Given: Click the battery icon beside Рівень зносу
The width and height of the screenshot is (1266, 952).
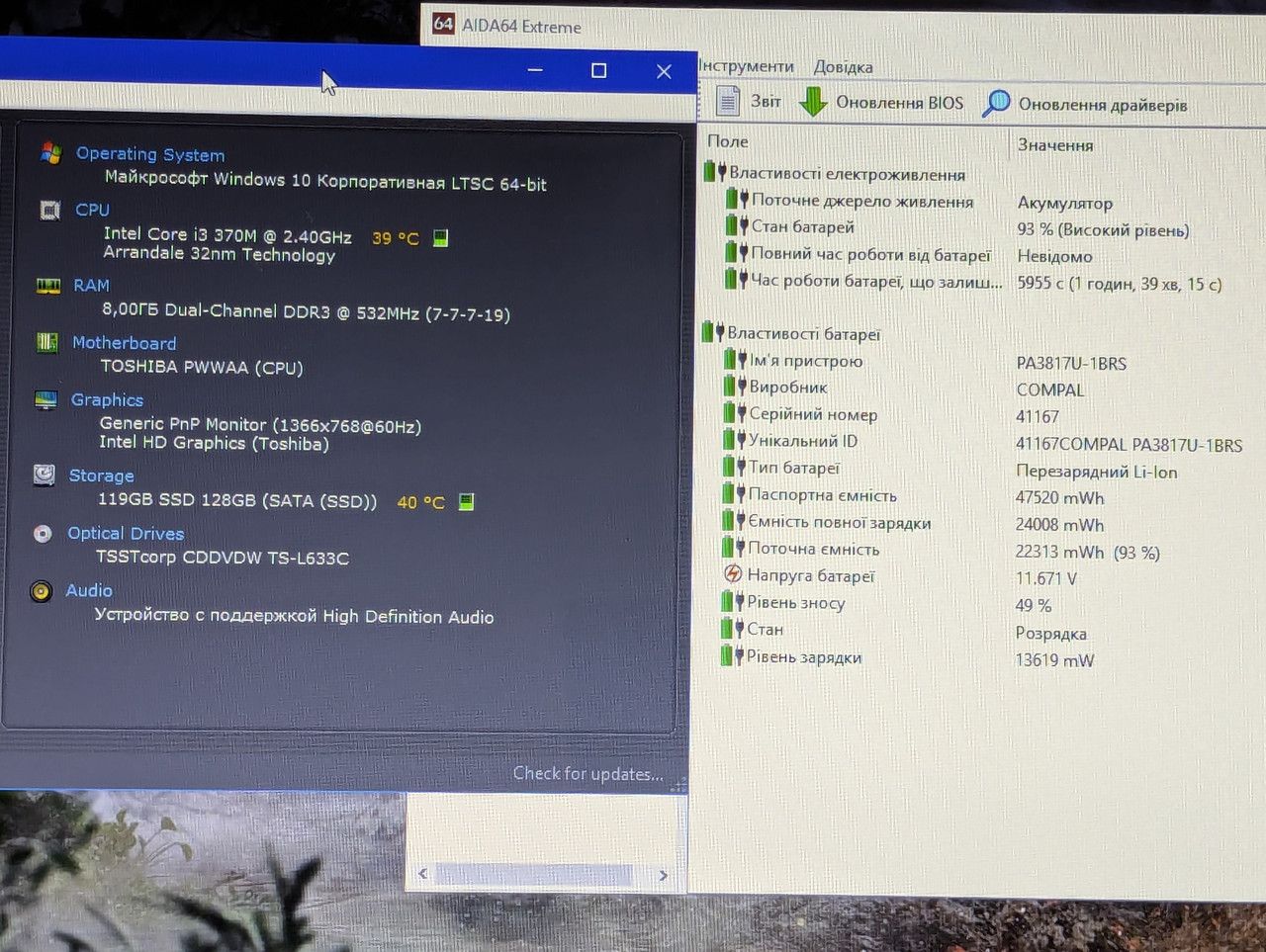Looking at the screenshot, I should coord(733,602).
